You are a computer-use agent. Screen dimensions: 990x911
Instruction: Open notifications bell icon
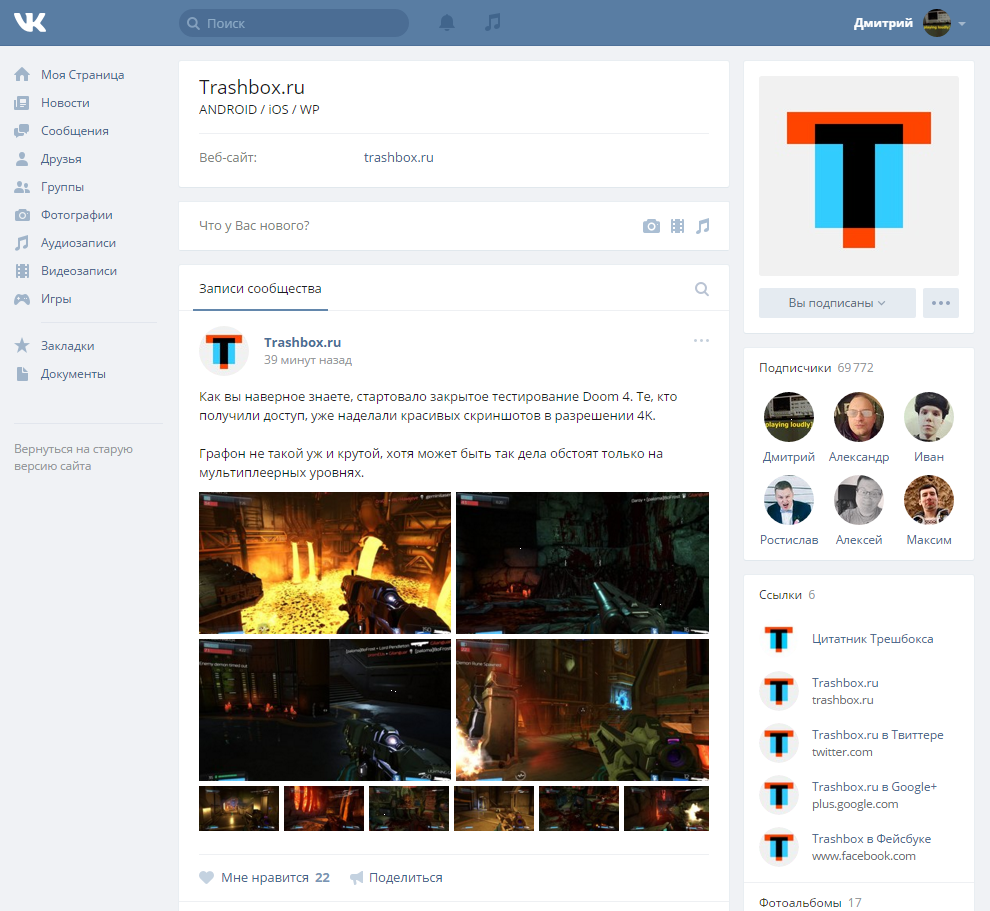pos(447,23)
